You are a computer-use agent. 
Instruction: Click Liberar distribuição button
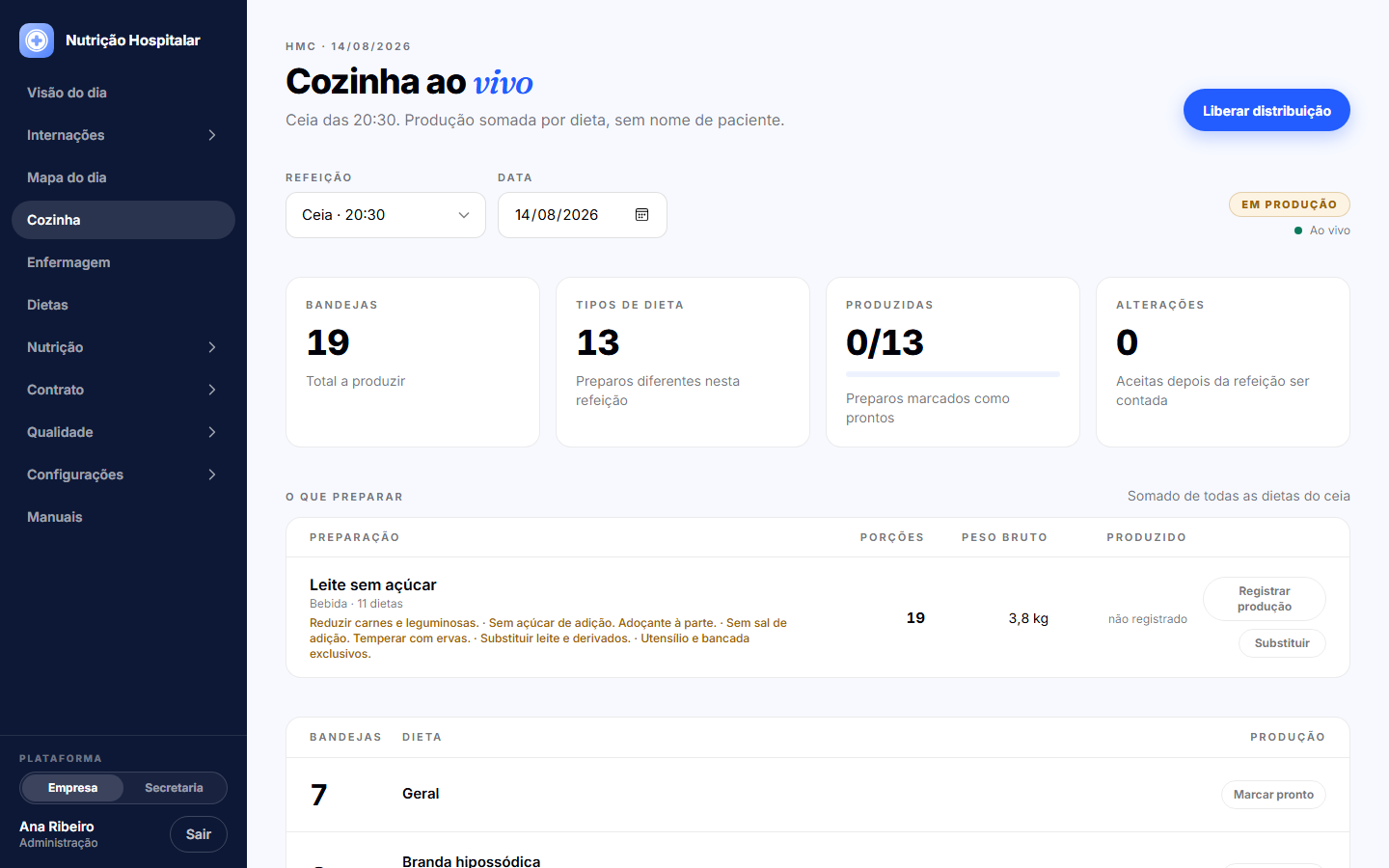tap(1266, 111)
